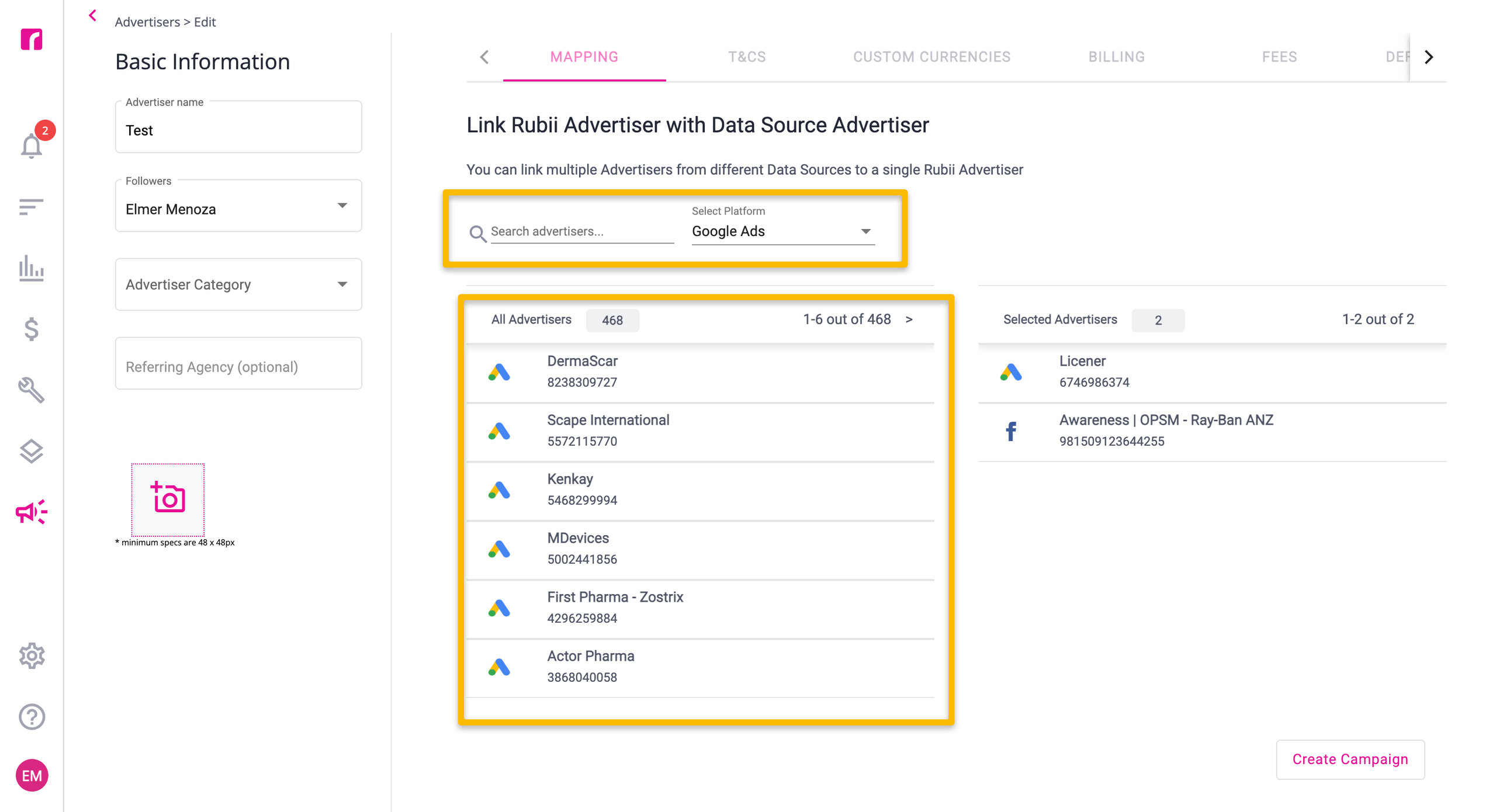Click the Search advertisers input field
Viewport: 1496px width, 812px height.
click(x=582, y=231)
